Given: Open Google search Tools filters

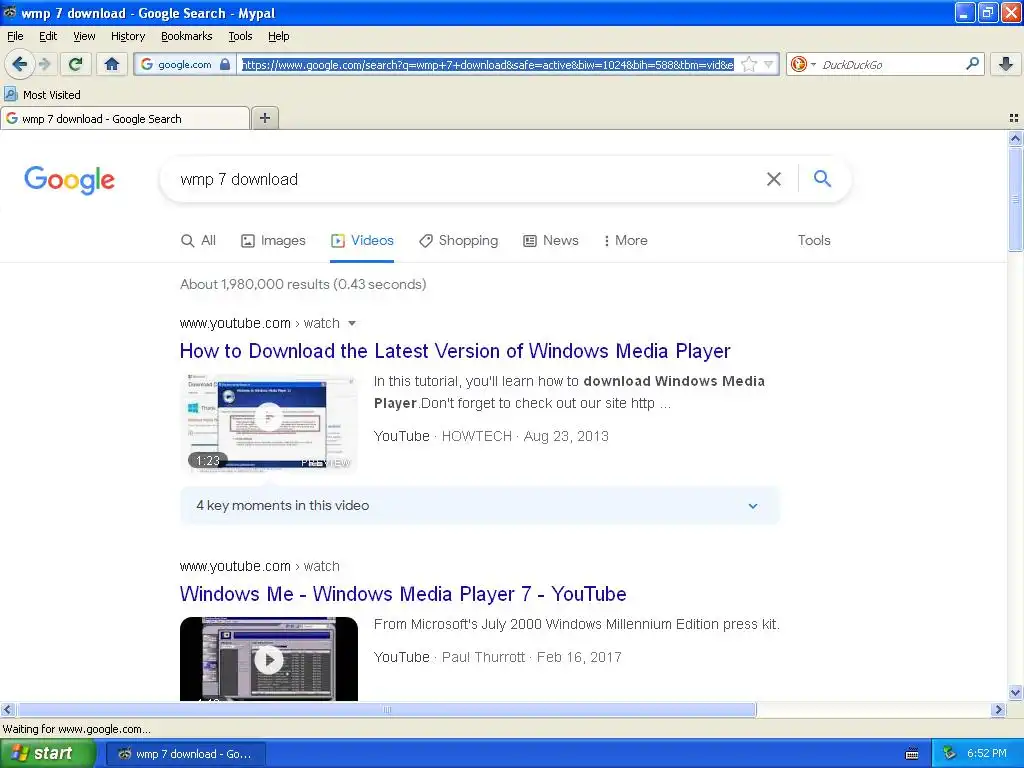Looking at the screenshot, I should 814,240.
